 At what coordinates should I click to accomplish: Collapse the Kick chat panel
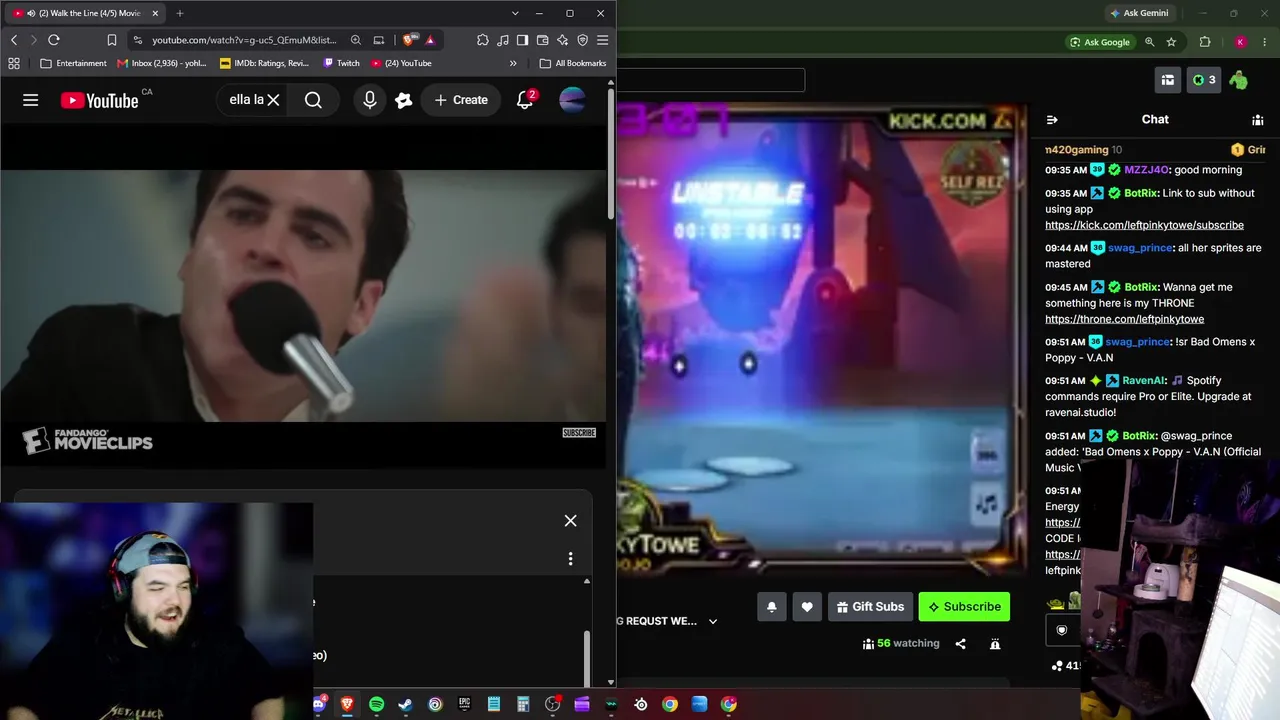1052,119
